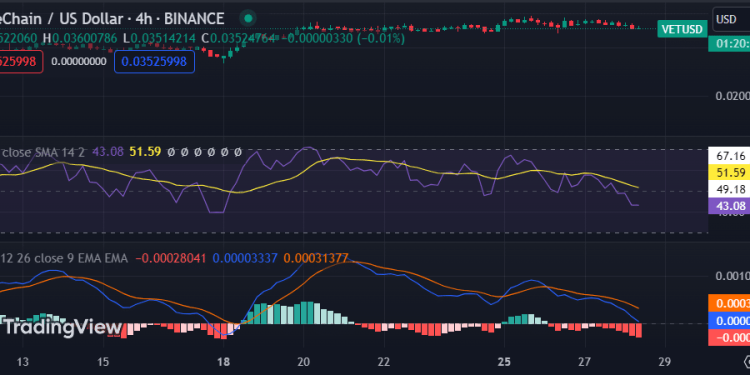Click the 0.0200 label on the price axis

coord(732,96)
